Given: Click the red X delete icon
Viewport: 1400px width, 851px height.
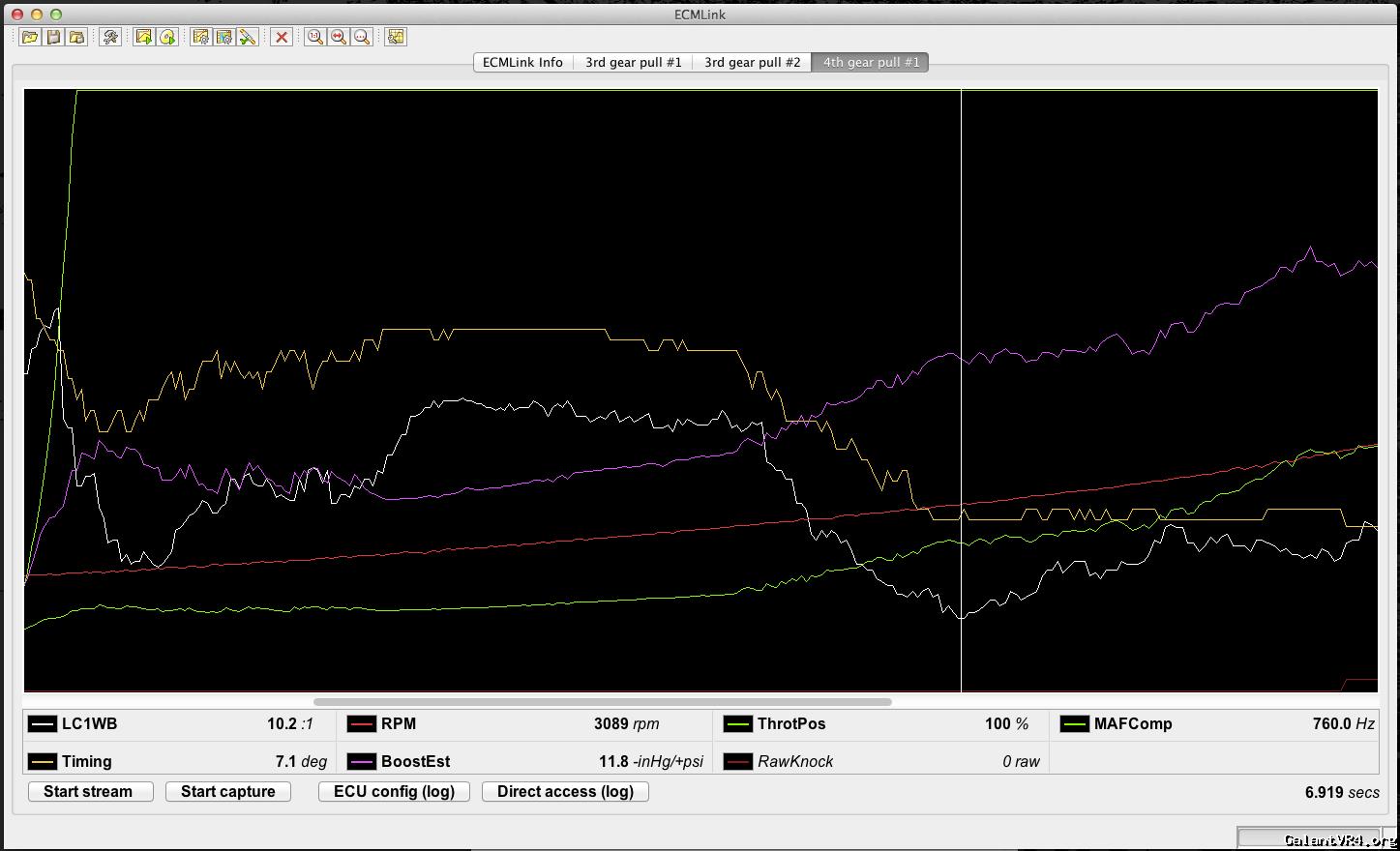Looking at the screenshot, I should click(282, 37).
